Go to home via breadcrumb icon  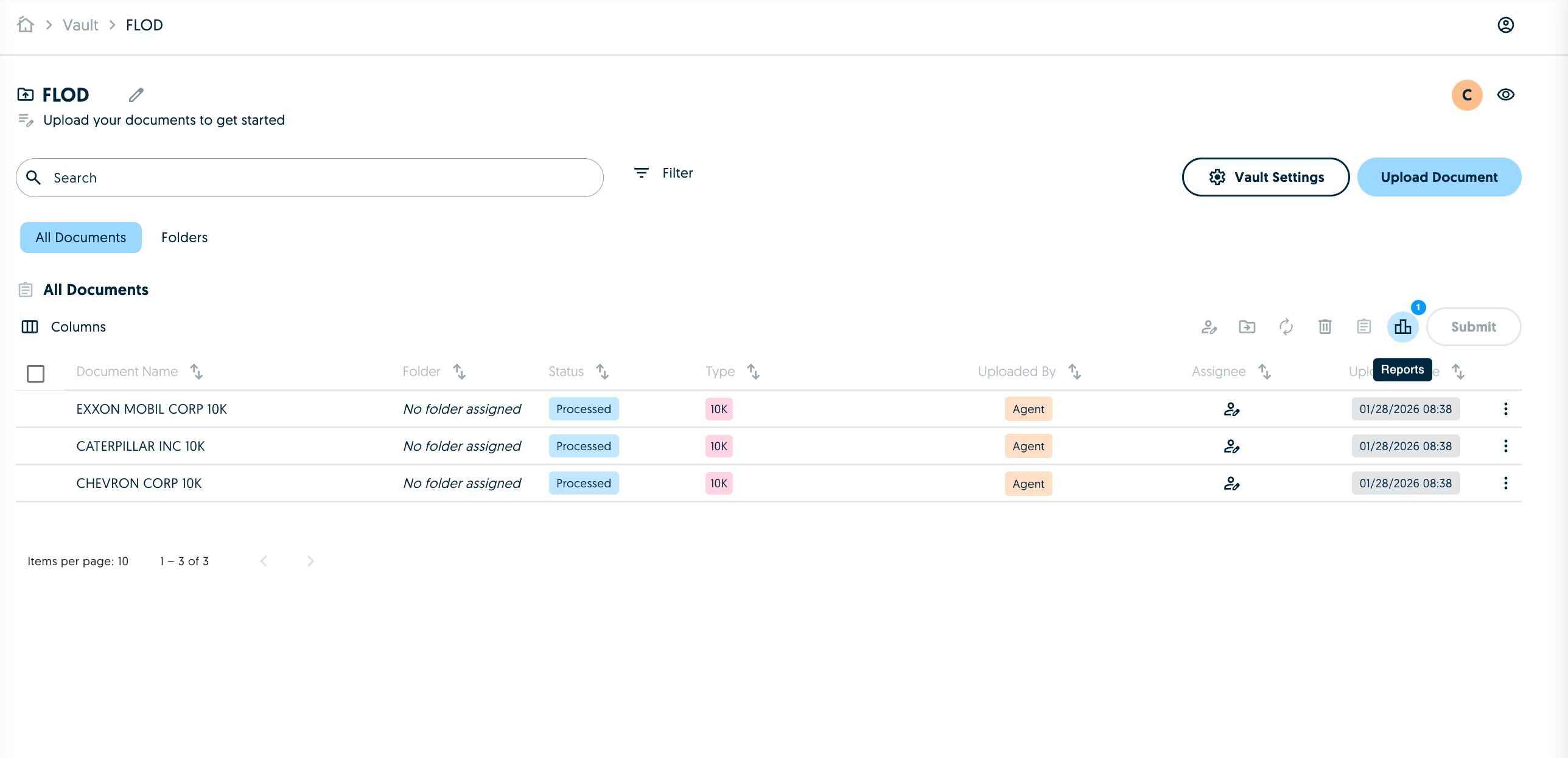(26, 25)
